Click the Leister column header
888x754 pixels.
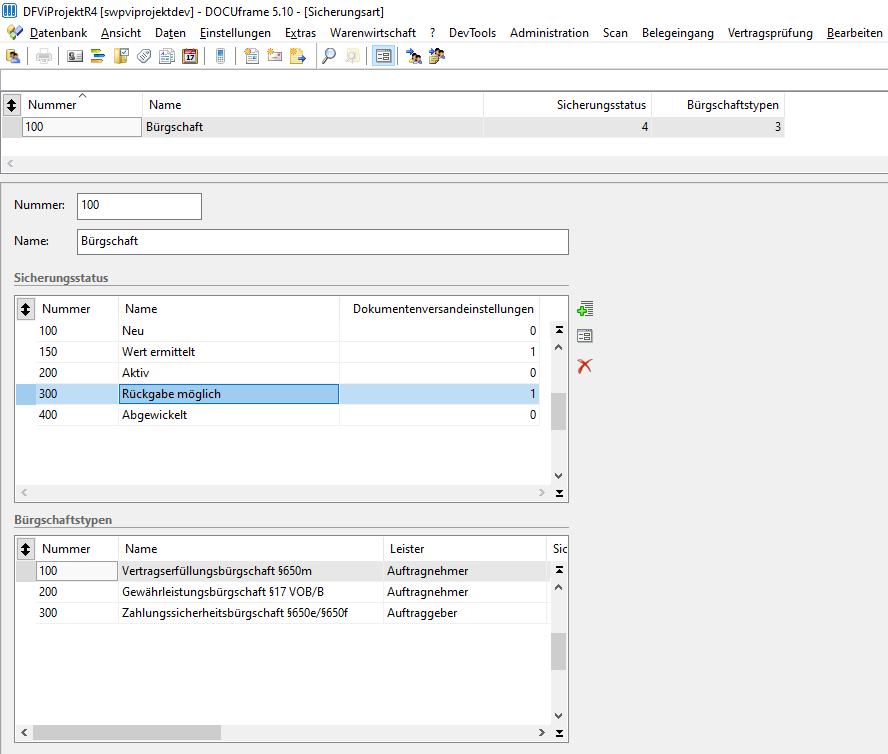(465, 549)
